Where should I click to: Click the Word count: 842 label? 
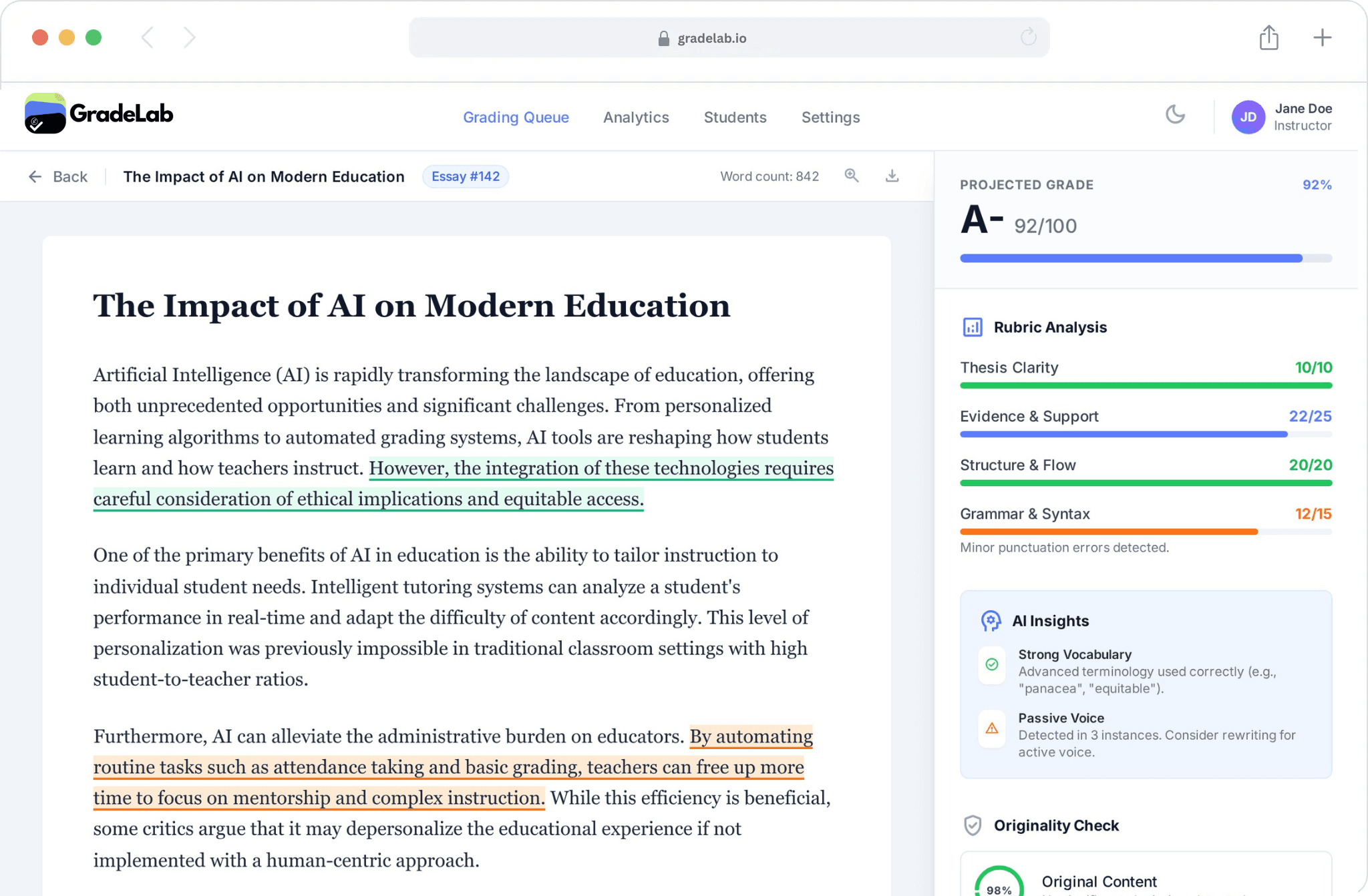769,176
